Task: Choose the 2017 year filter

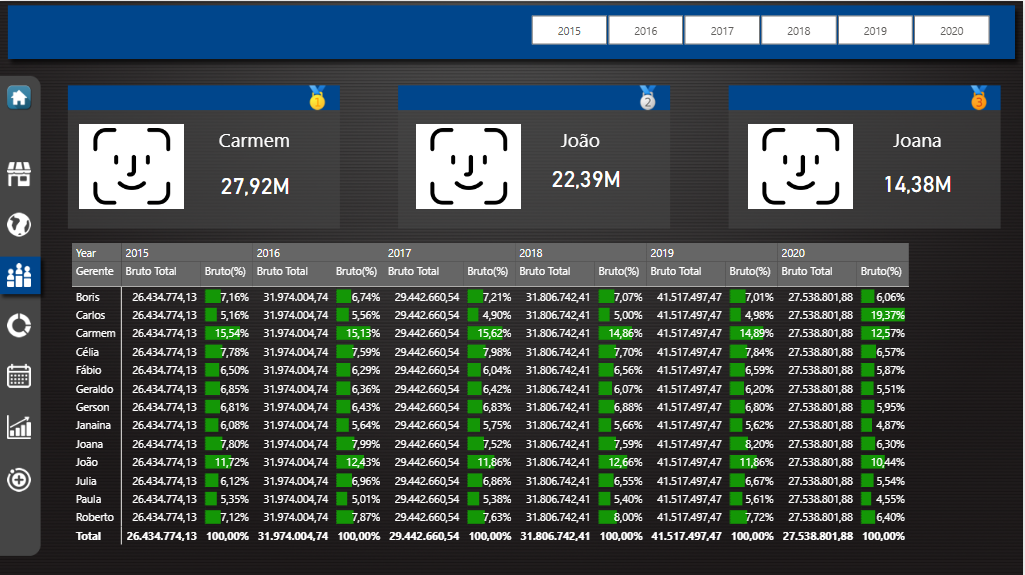Action: click(722, 31)
